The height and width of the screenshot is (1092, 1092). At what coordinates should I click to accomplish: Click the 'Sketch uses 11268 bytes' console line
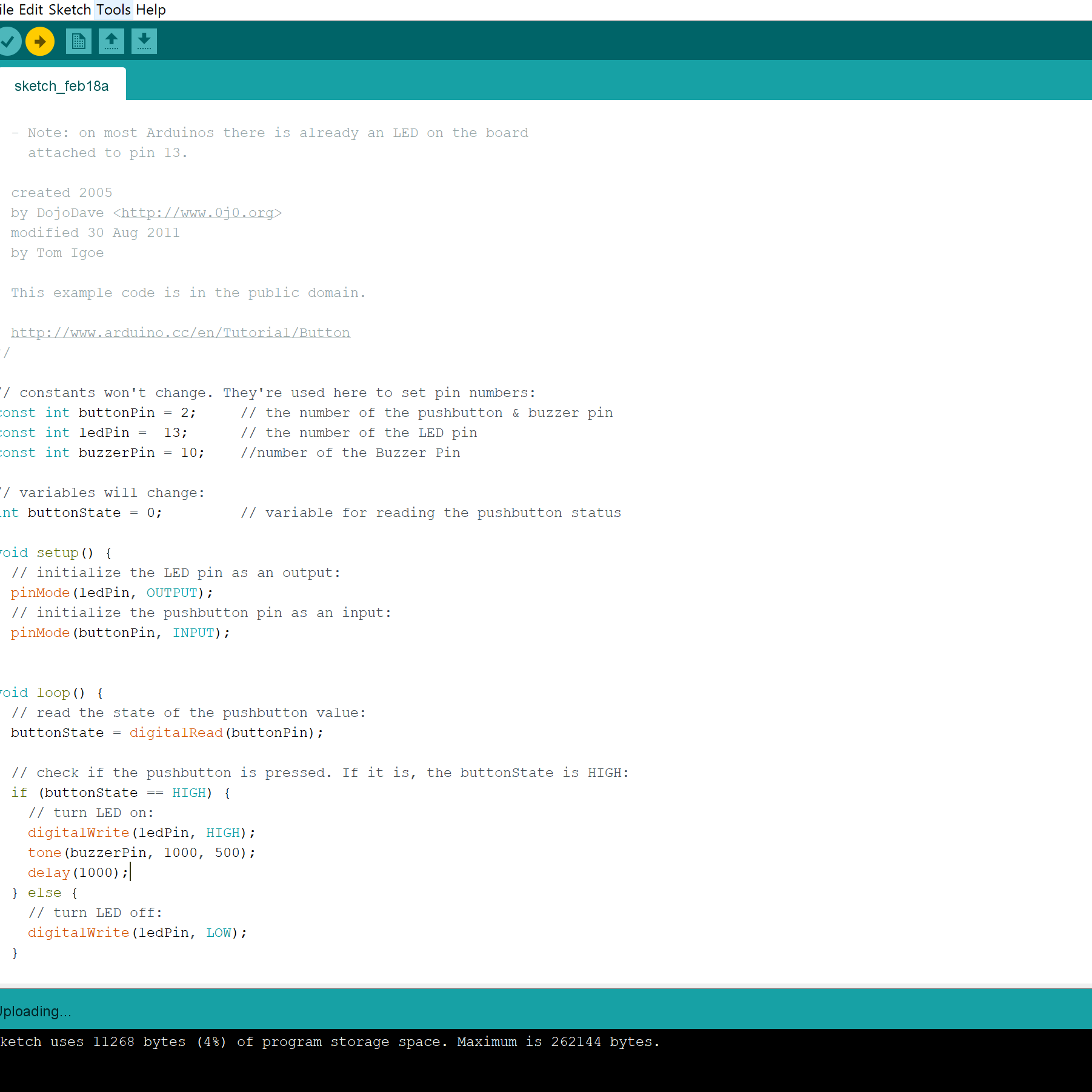(x=329, y=1042)
